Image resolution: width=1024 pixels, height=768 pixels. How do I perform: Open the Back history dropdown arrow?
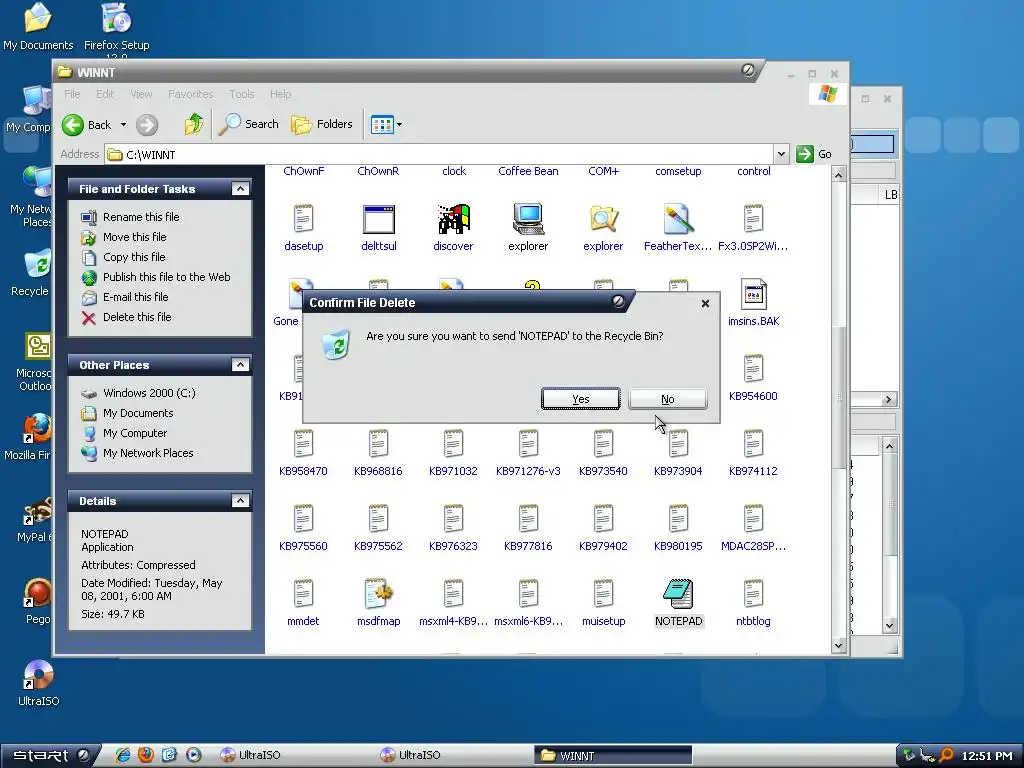coord(123,125)
